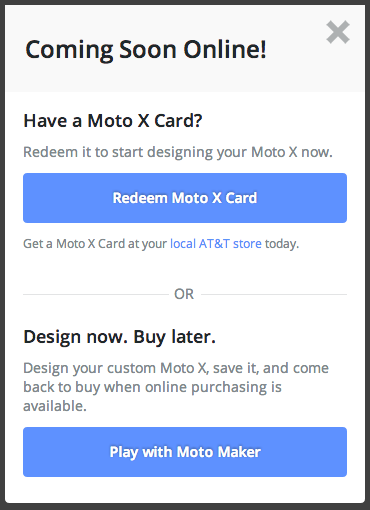Click the word "today." after the store link
This screenshot has width=370, height=510.
(282, 244)
